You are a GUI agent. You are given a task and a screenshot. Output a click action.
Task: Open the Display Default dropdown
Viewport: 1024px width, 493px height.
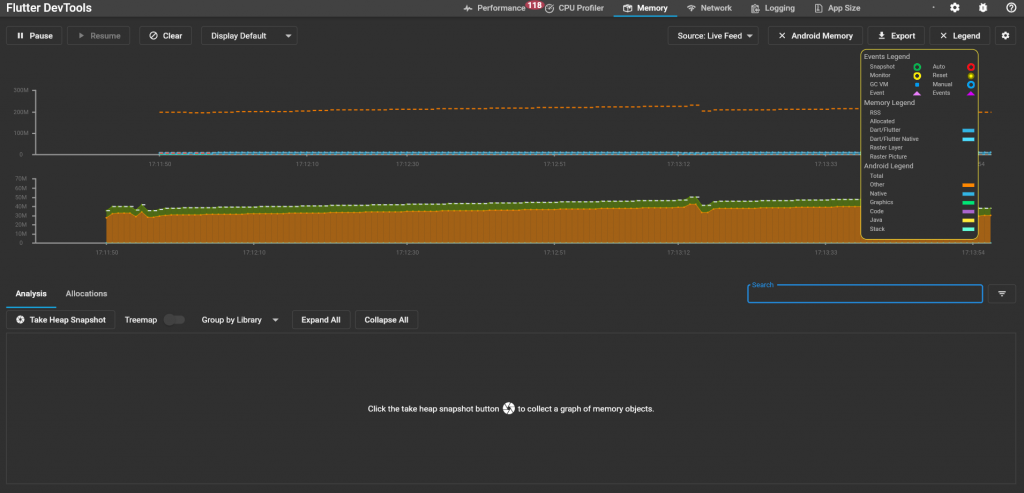[x=249, y=36]
